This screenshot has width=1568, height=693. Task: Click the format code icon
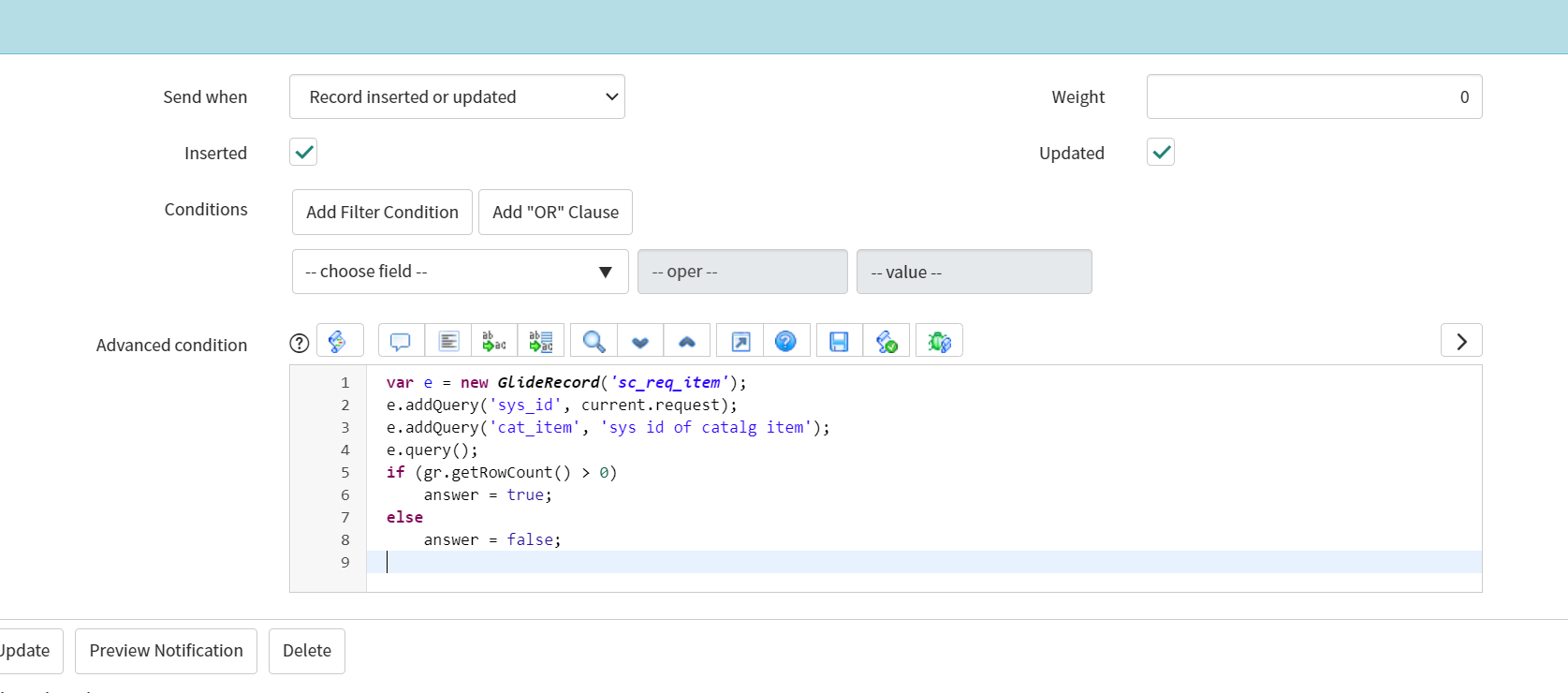pos(448,342)
